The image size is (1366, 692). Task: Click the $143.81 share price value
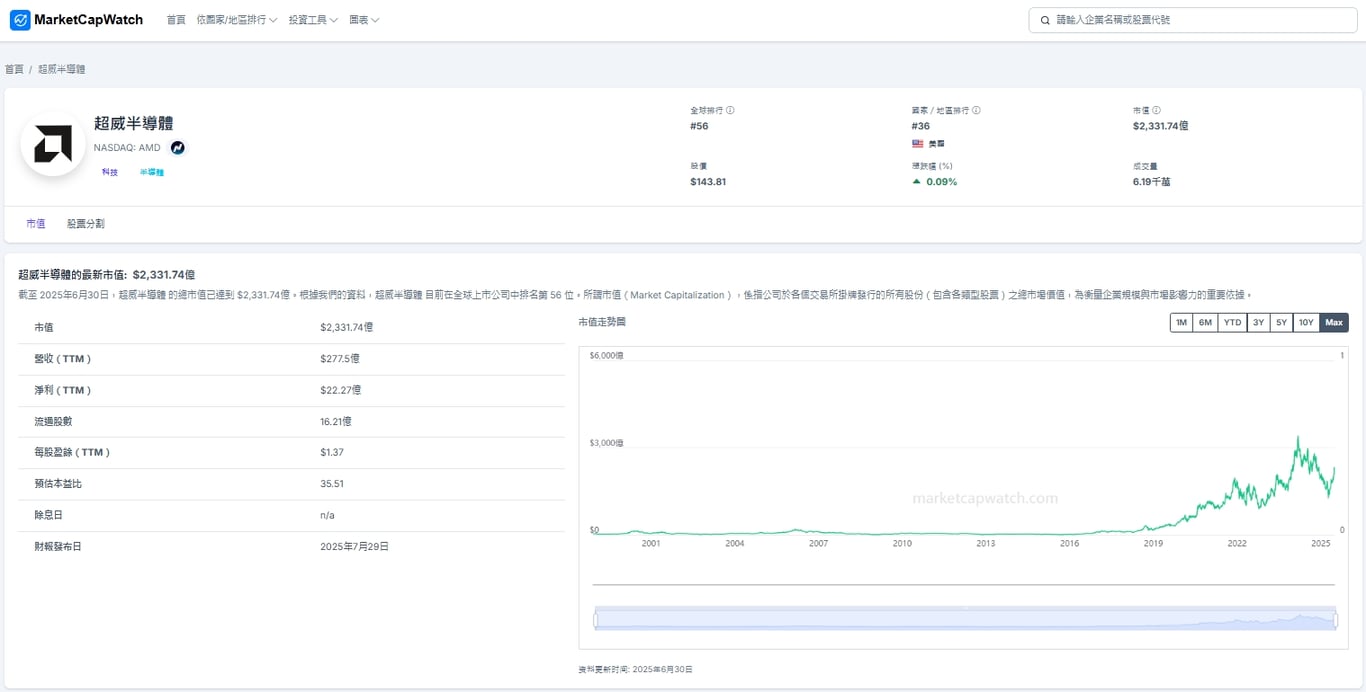[708, 182]
